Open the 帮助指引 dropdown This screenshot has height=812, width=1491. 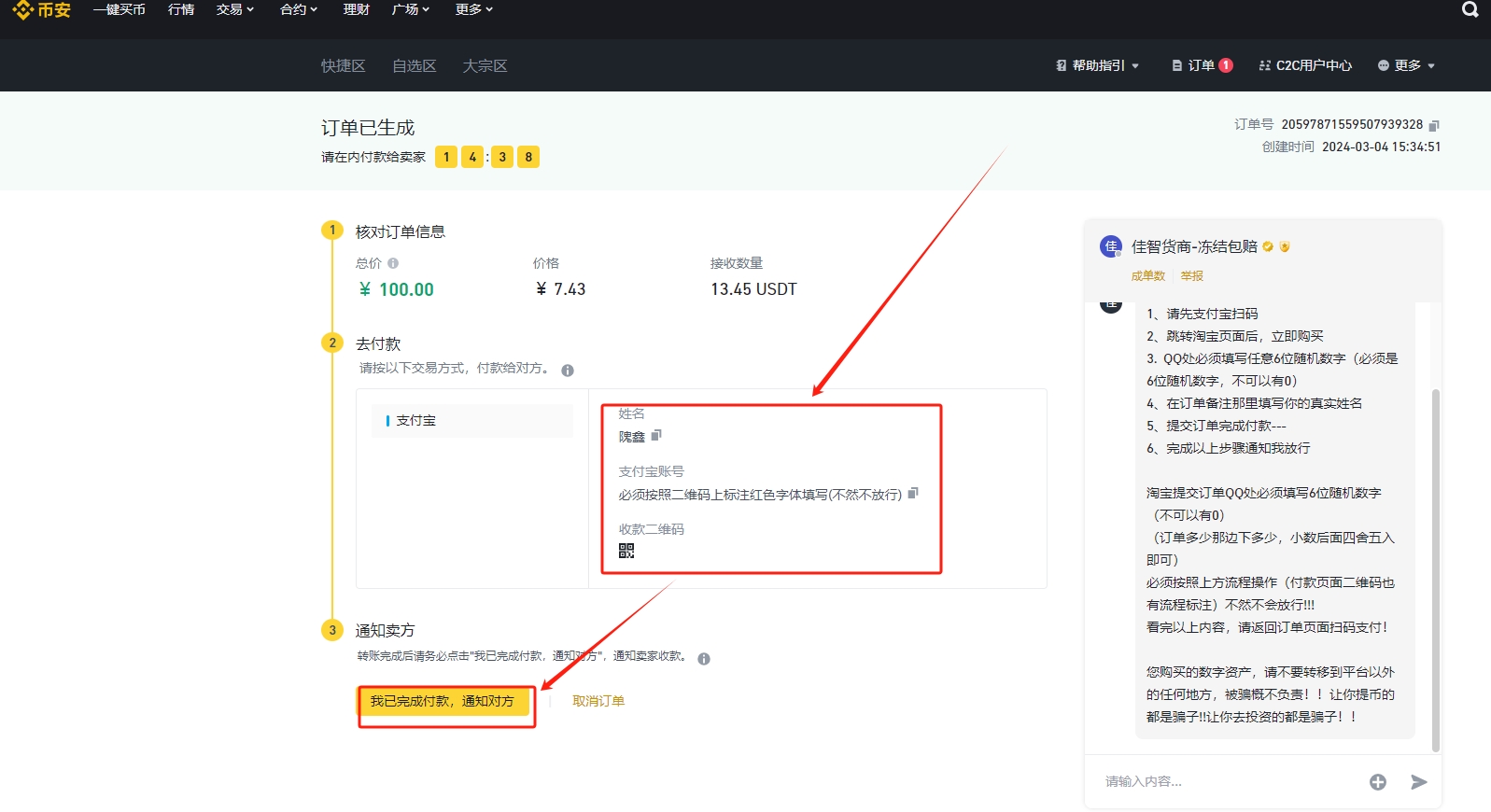pos(1097,65)
